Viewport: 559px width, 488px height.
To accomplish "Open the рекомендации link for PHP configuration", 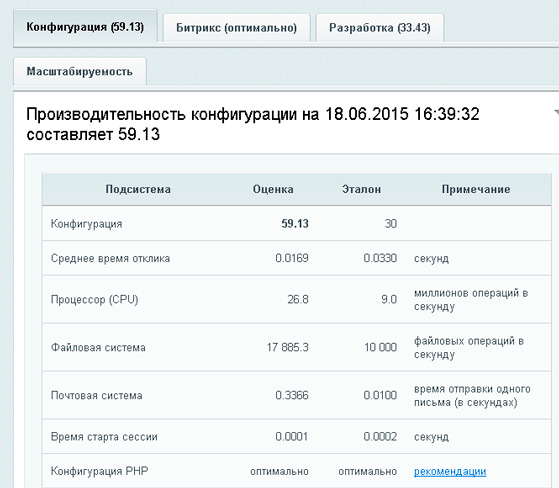I will (x=450, y=471).
